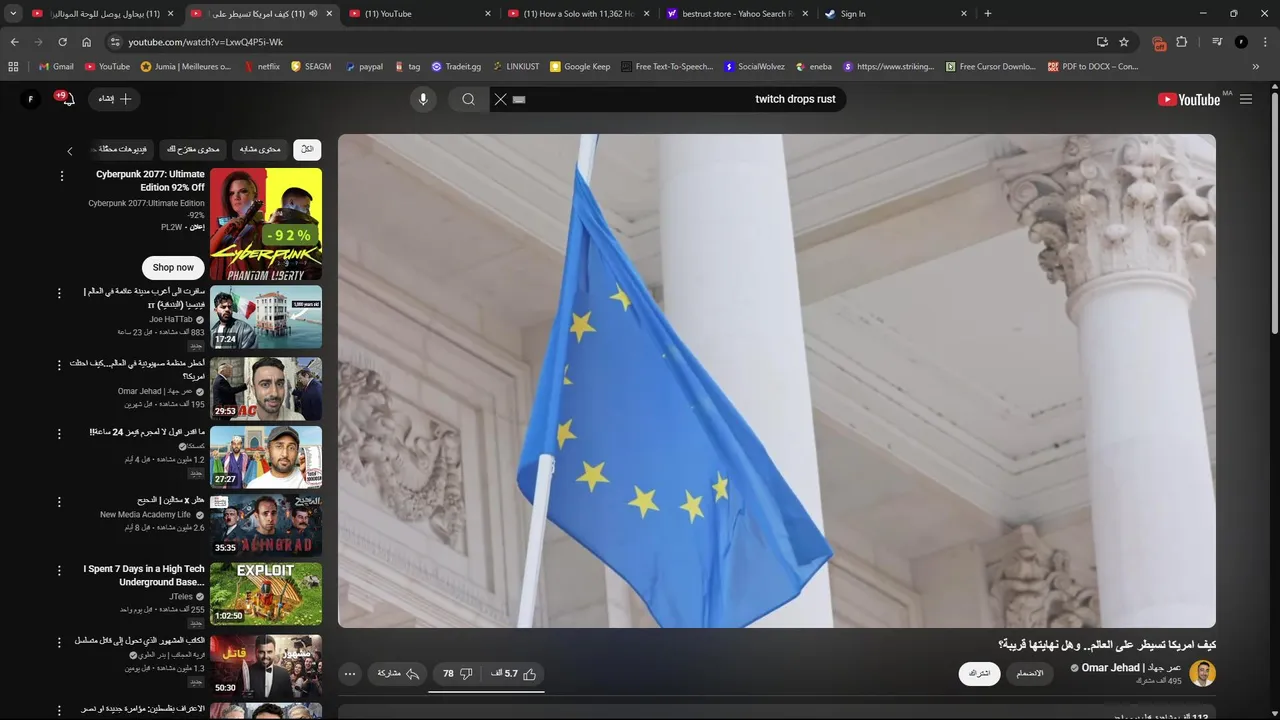1280x720 pixels.
Task: Click the main video player area
Action: click(777, 381)
